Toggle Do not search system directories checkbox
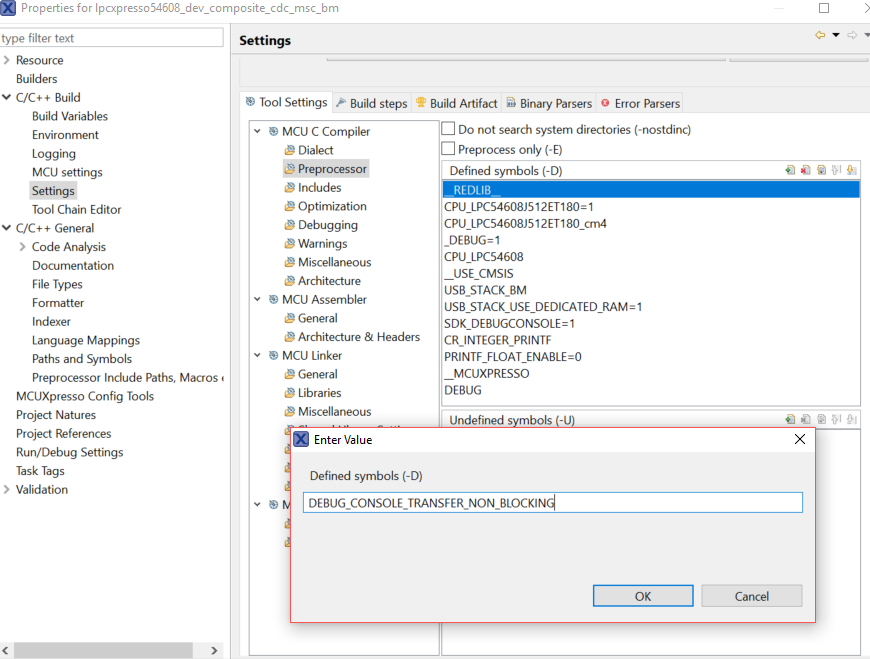The height and width of the screenshot is (659, 870). click(x=448, y=129)
